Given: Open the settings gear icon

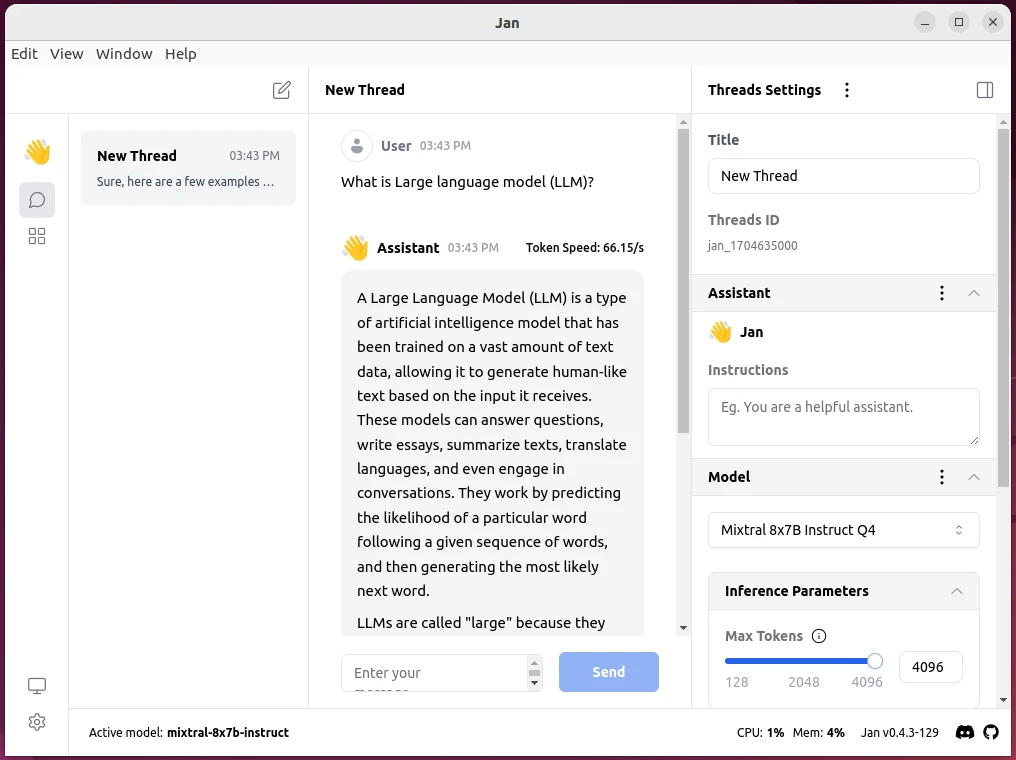Looking at the screenshot, I should tap(37, 722).
